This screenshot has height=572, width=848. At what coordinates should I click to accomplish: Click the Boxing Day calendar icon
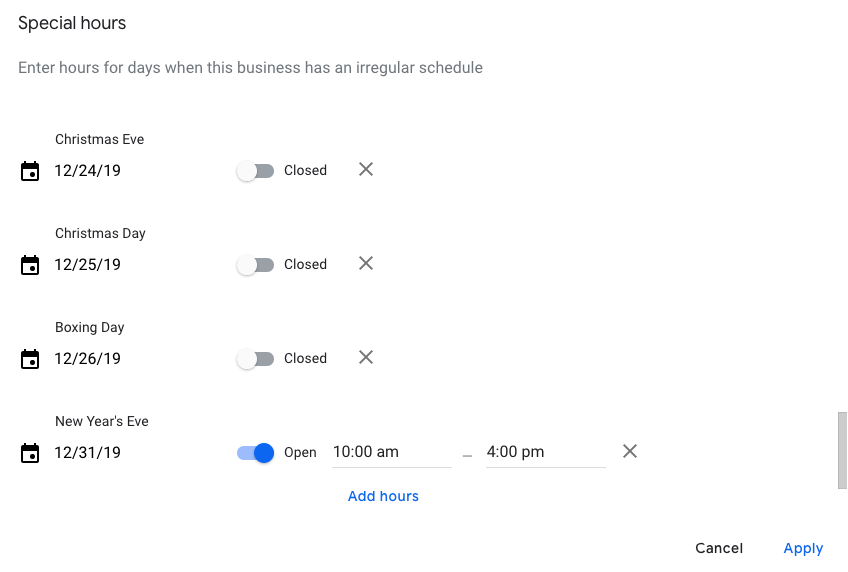[30, 359]
